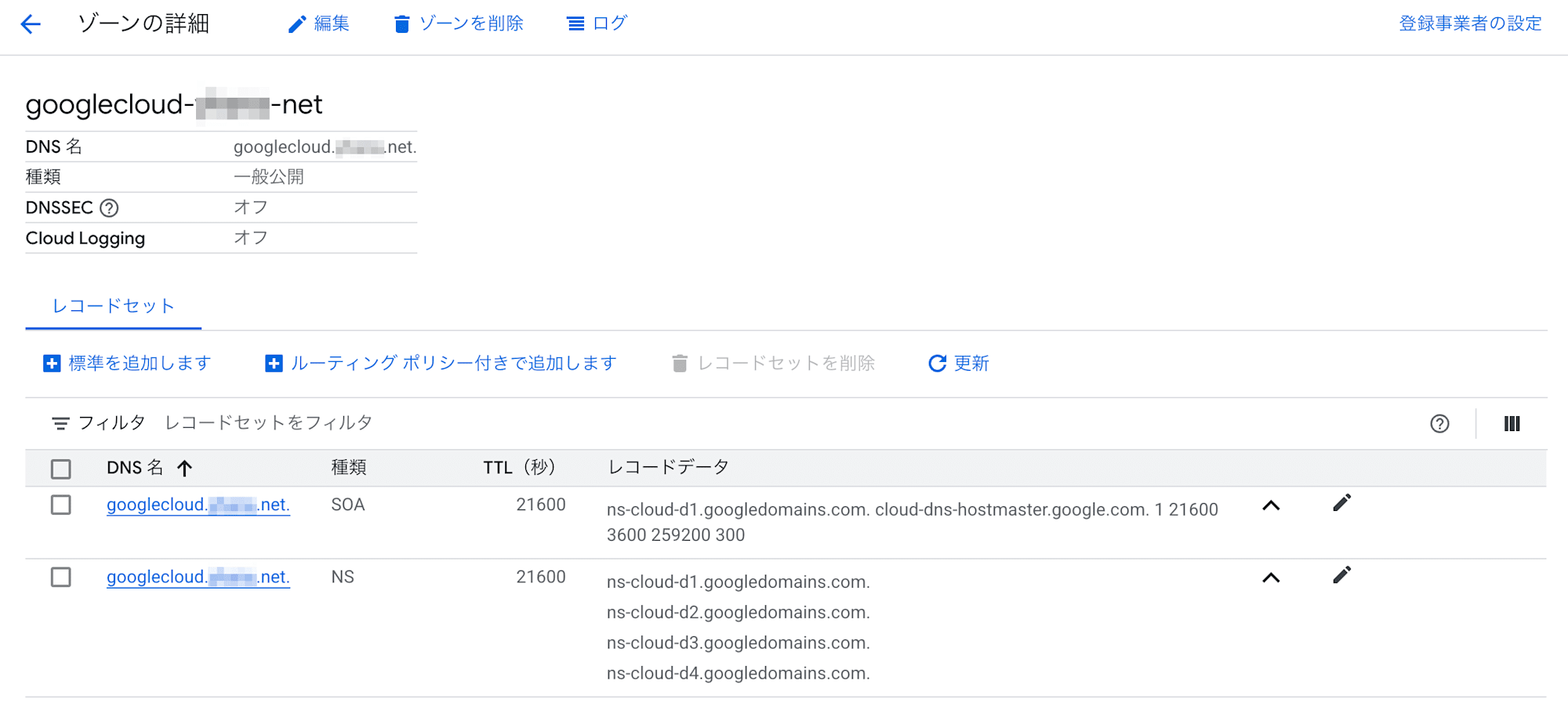Edit the NS record pencil icon
This screenshot has width=1568, height=728.
pos(1342,575)
